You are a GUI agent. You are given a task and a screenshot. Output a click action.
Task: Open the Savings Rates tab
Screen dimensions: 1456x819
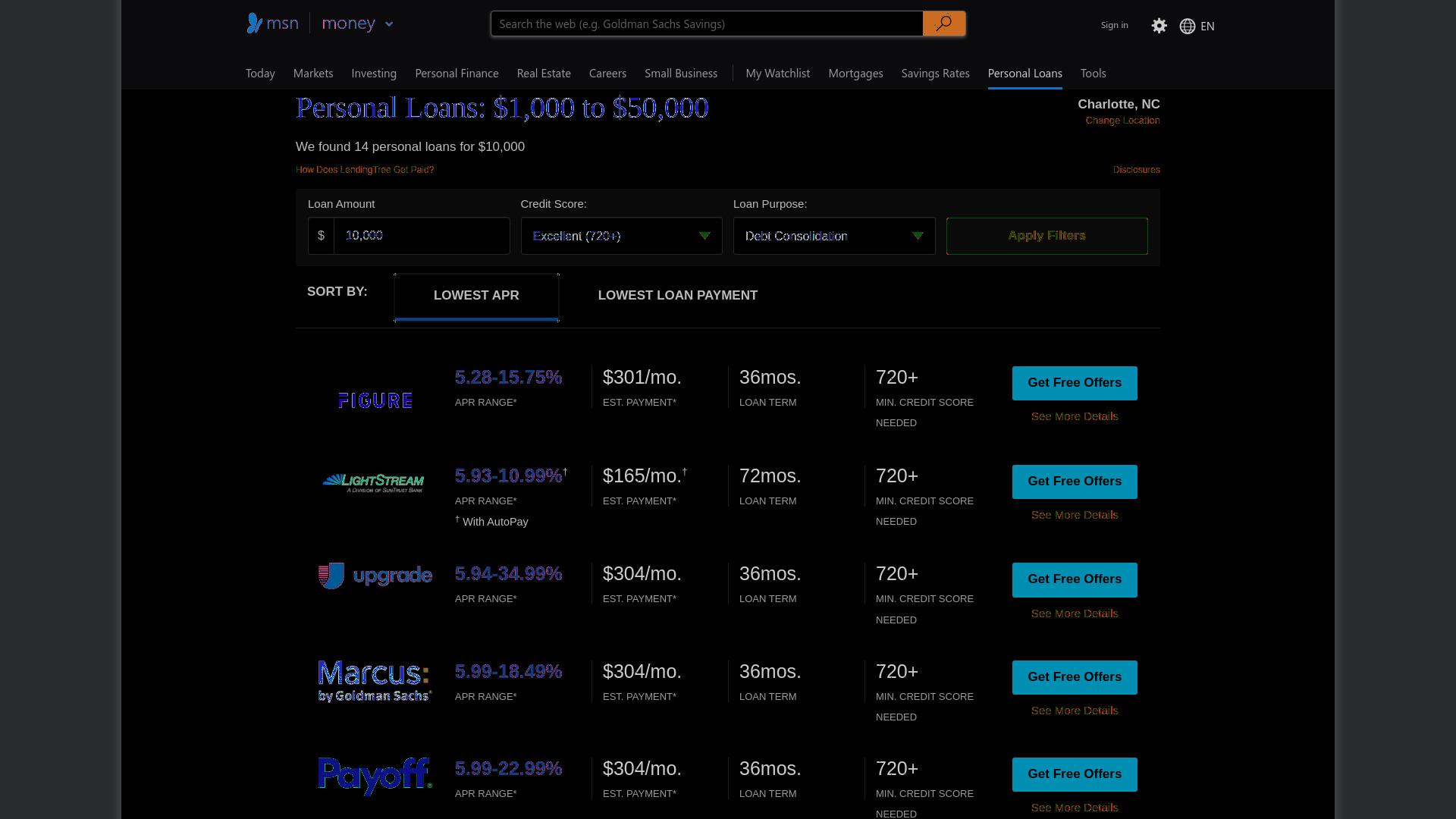tap(935, 74)
